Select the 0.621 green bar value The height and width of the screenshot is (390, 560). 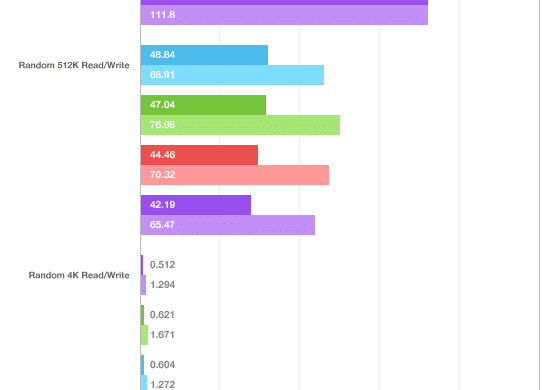pyautogui.click(x=162, y=315)
